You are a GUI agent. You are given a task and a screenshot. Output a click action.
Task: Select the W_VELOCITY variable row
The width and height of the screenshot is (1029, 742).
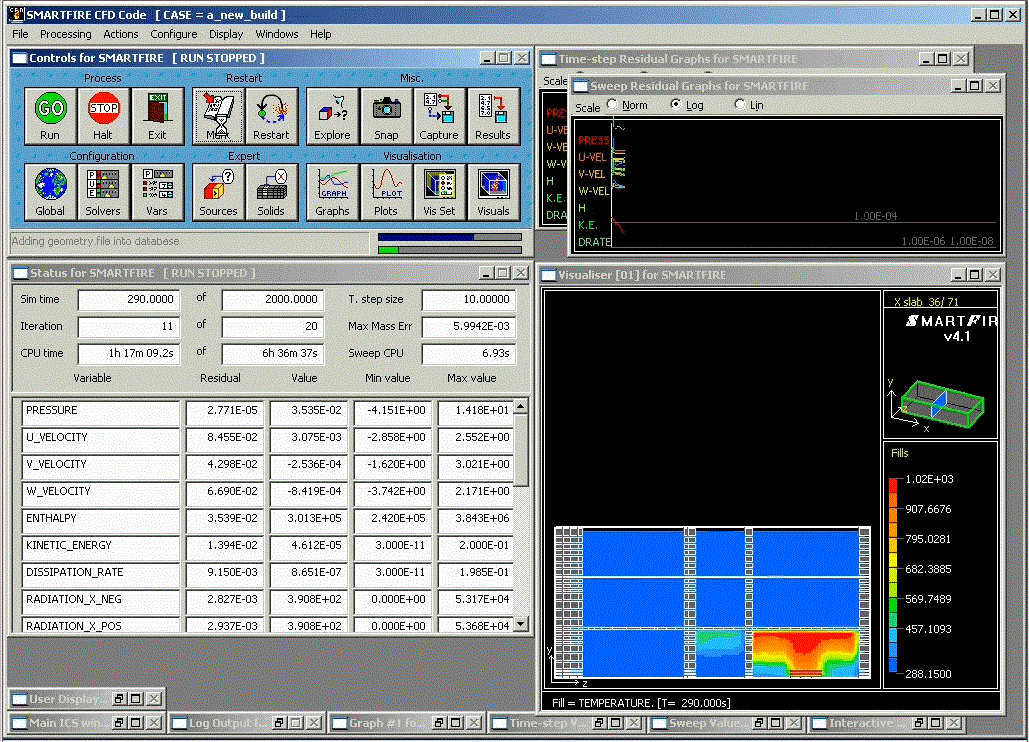(268, 491)
